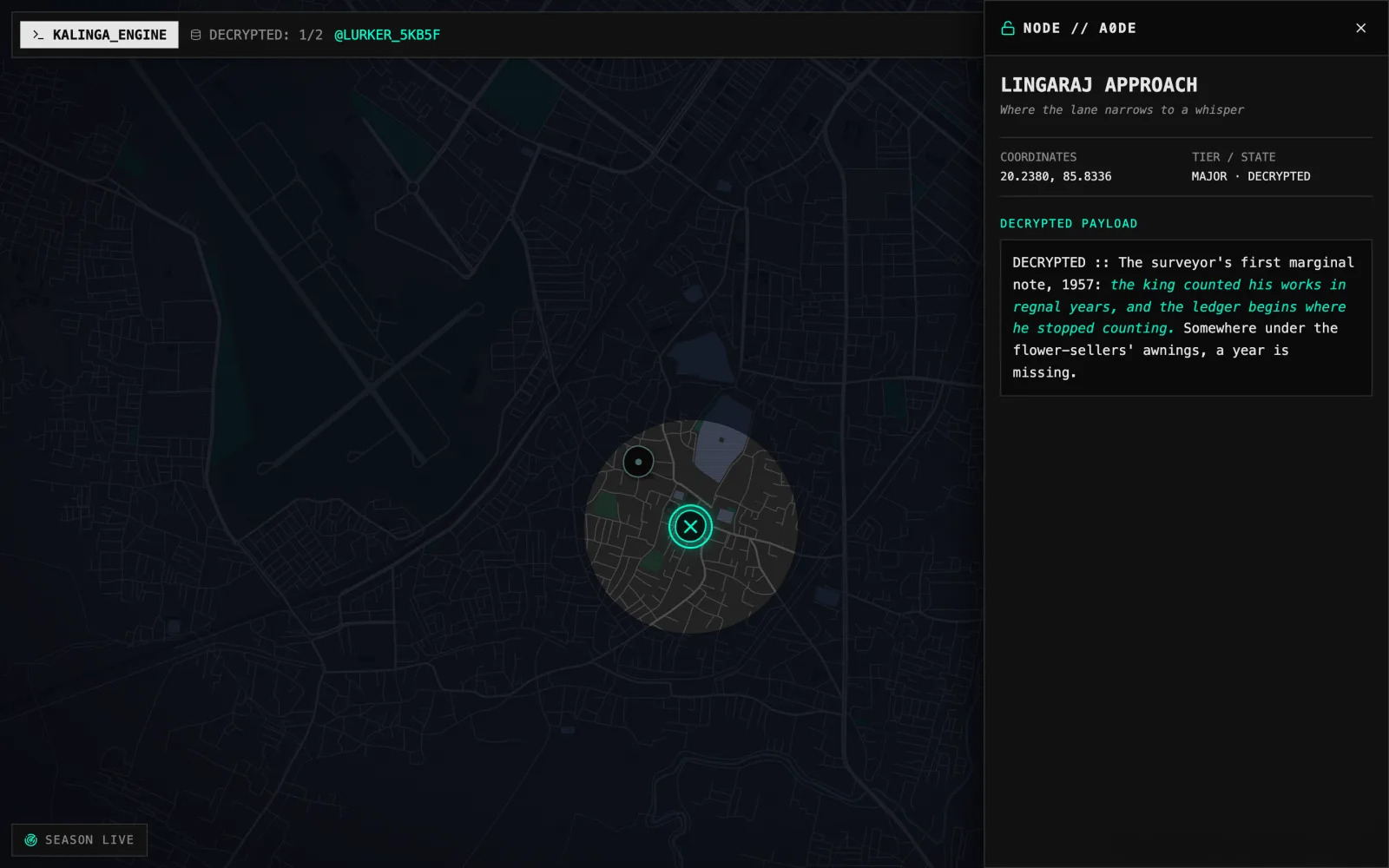Click the DECRYPTED PAYLOAD heading
This screenshot has width=1389, height=868.
(x=1069, y=223)
